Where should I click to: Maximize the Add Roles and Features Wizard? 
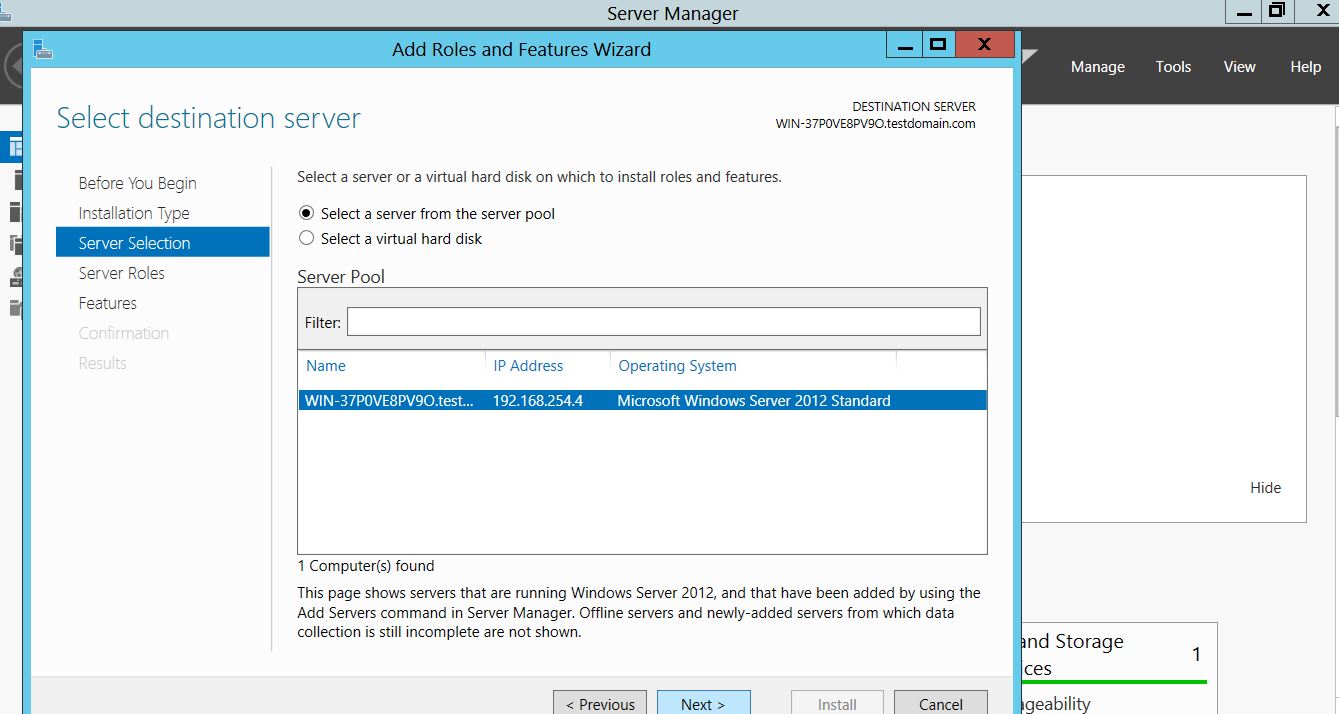pos(937,45)
